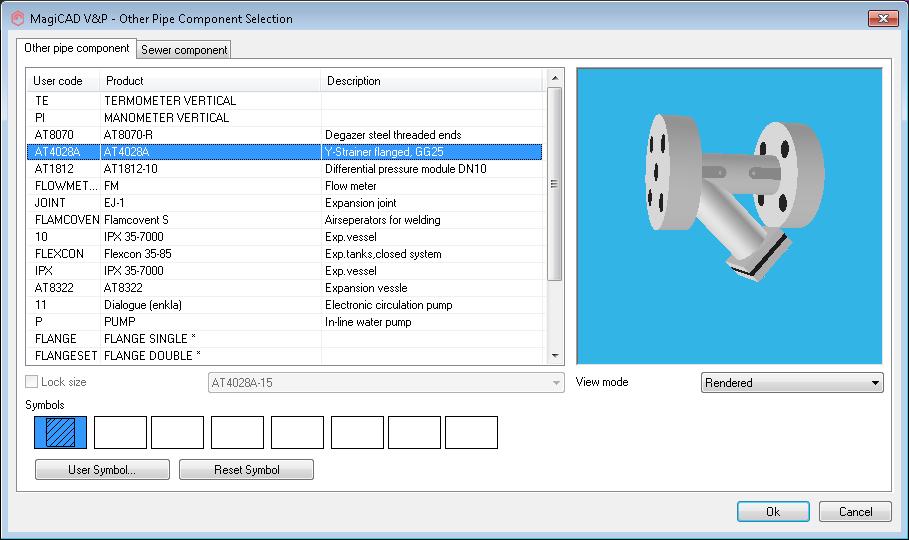Viewport: 909px width, 540px height.
Task: Select the TERMOMETER VERTICAL row
Action: click(285, 101)
